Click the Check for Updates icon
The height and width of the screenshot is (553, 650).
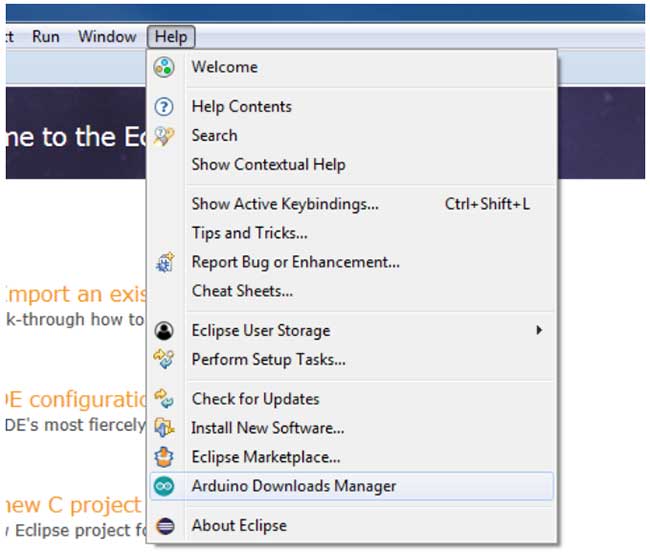coord(165,399)
